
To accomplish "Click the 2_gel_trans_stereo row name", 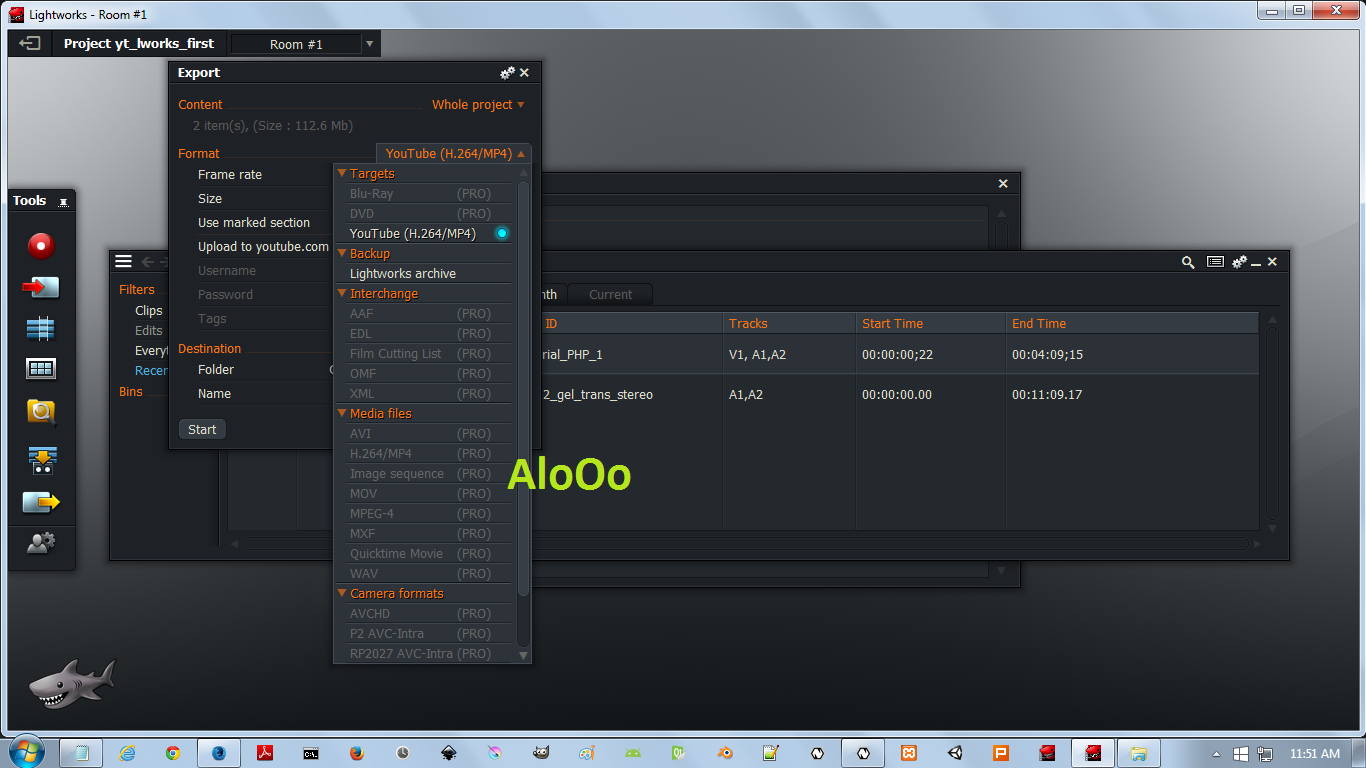I will coord(597,394).
